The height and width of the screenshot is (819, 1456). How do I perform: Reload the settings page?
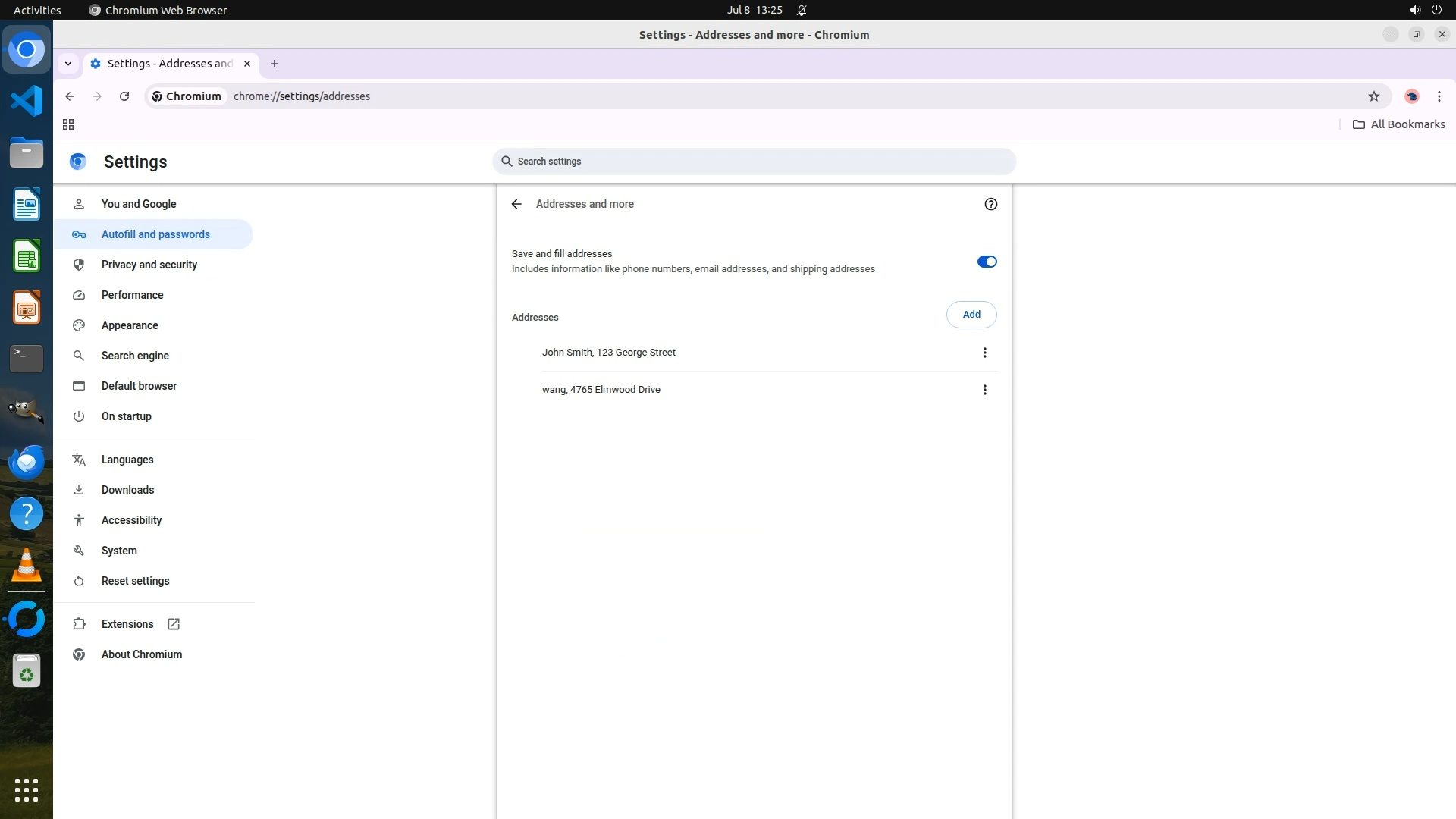click(x=124, y=96)
